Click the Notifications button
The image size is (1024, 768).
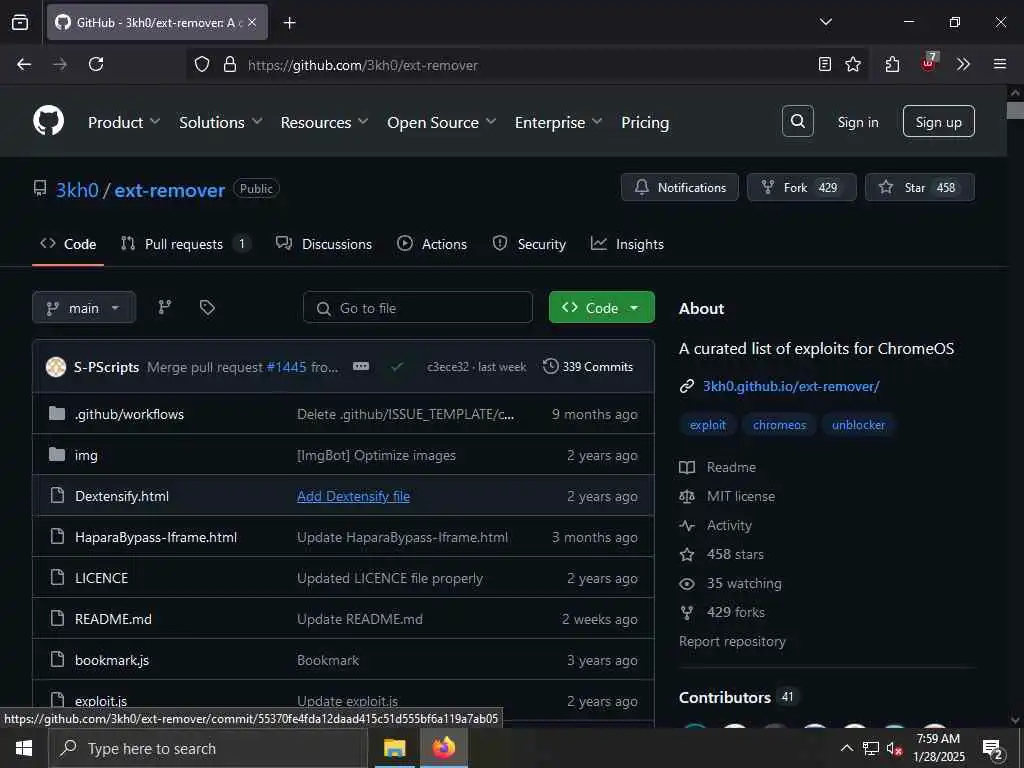pos(680,187)
